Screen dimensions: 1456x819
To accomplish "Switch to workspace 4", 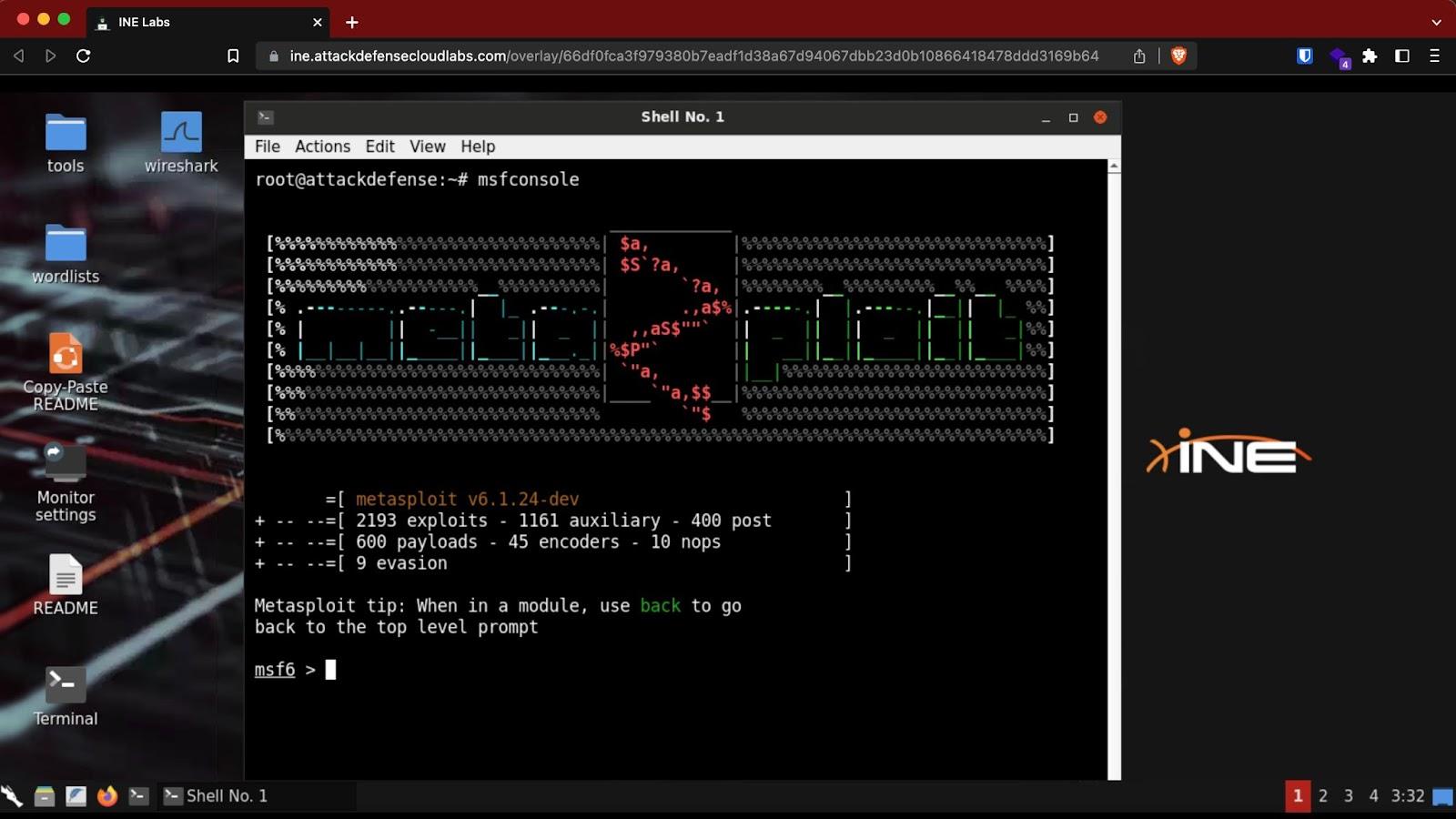I will click(1374, 796).
